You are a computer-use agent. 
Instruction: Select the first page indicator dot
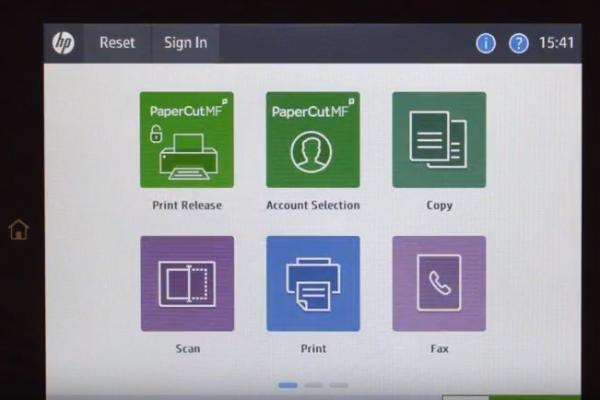pos(288,384)
